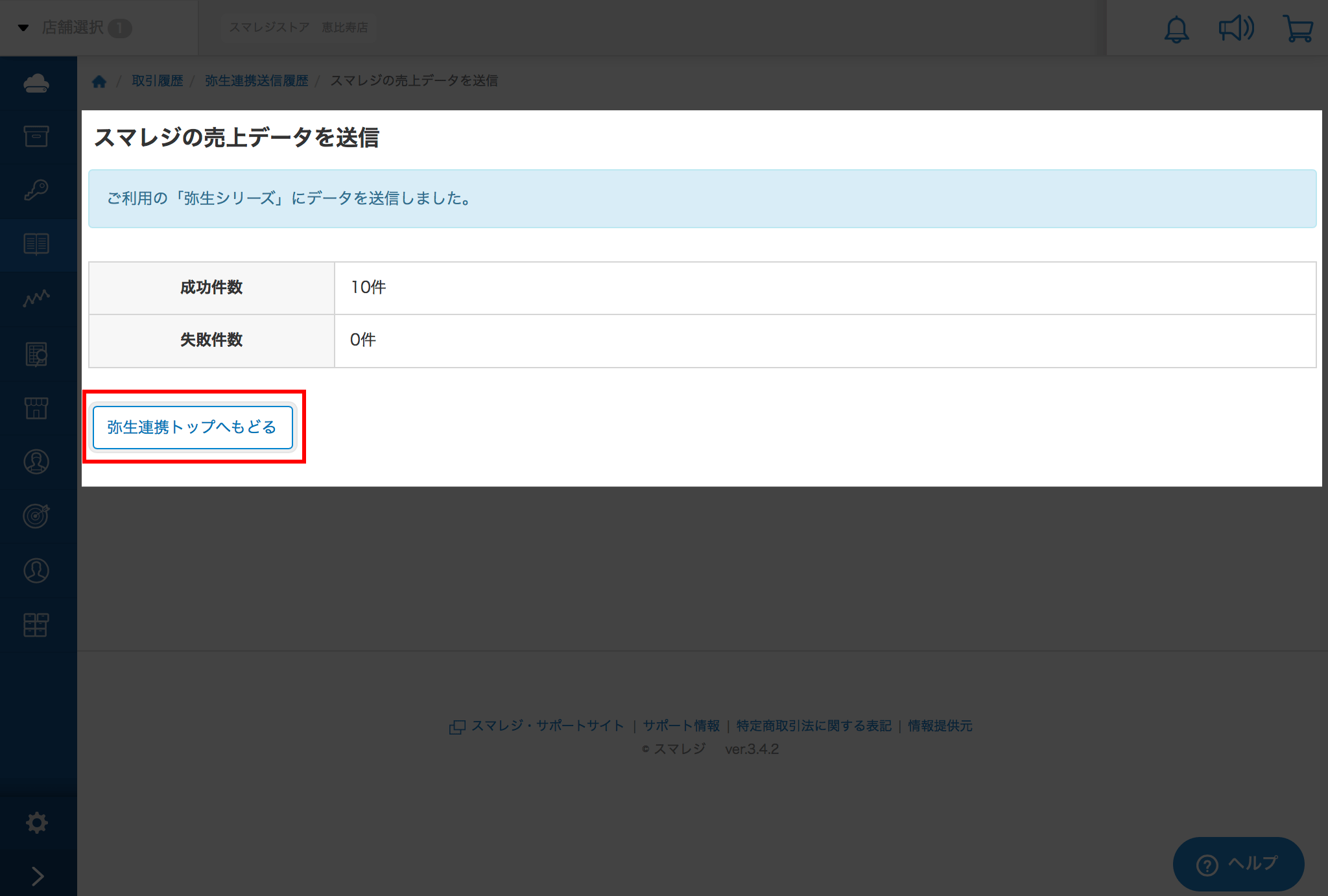Open the settings gear icon
The width and height of the screenshot is (1328, 896).
pyautogui.click(x=36, y=823)
